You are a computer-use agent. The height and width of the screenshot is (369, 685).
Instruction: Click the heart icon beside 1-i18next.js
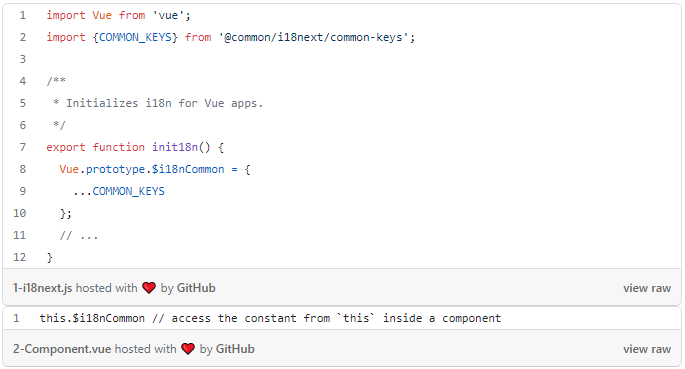pyautogui.click(x=149, y=288)
